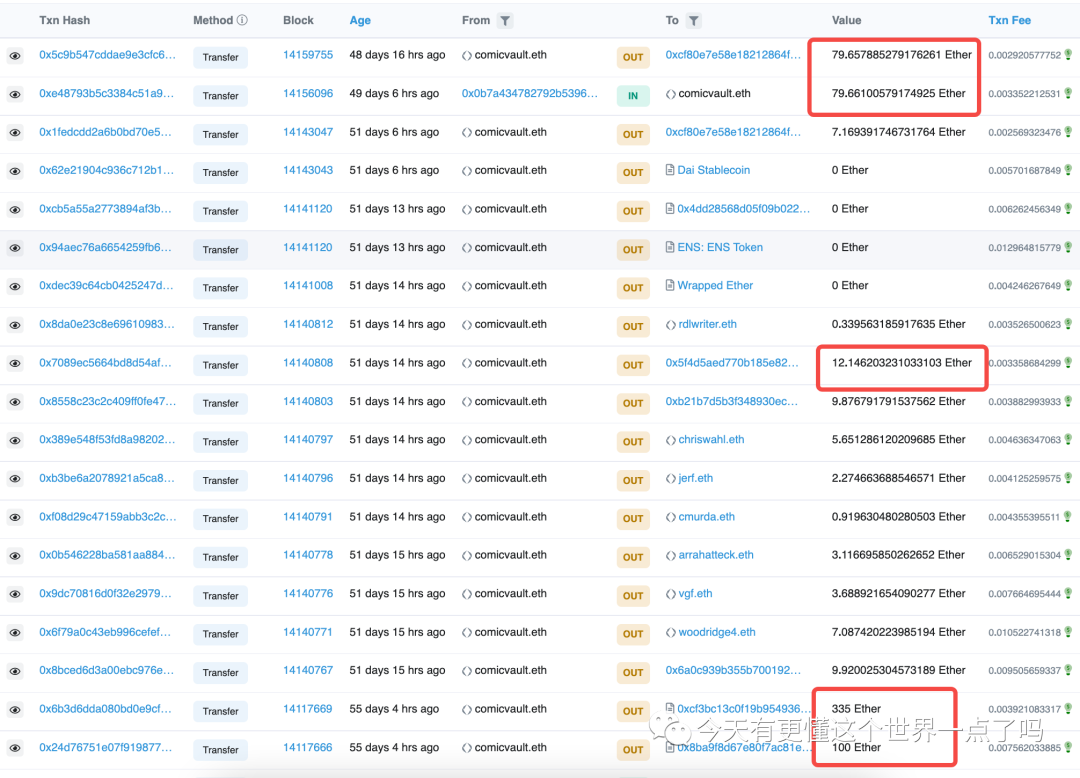Open recipient woodridge4.eth
Screen dimensions: 1080x778
717,632
